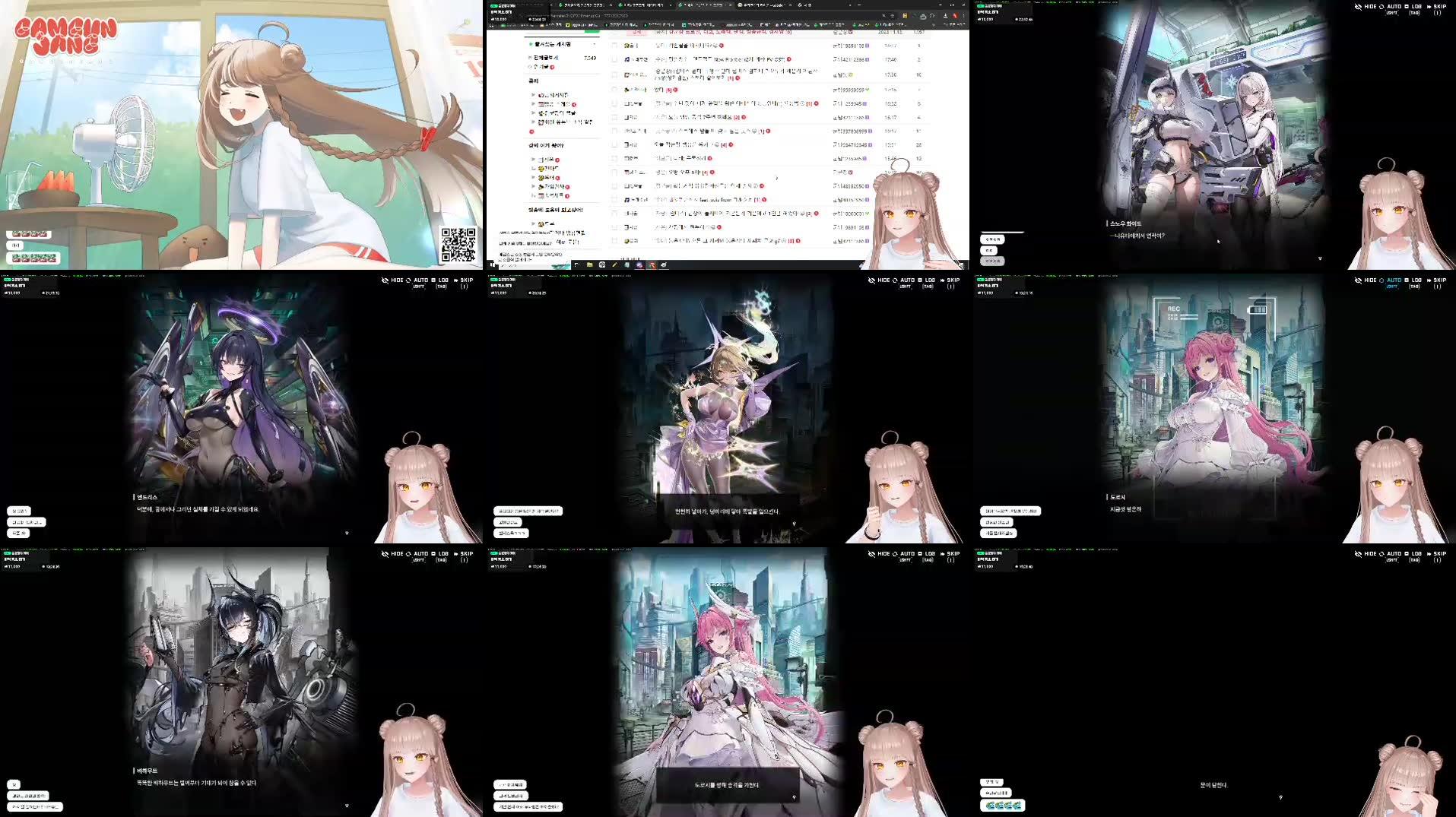Check the box on New Frontier post row
The height and width of the screenshot is (817, 1456).
click(x=614, y=59)
